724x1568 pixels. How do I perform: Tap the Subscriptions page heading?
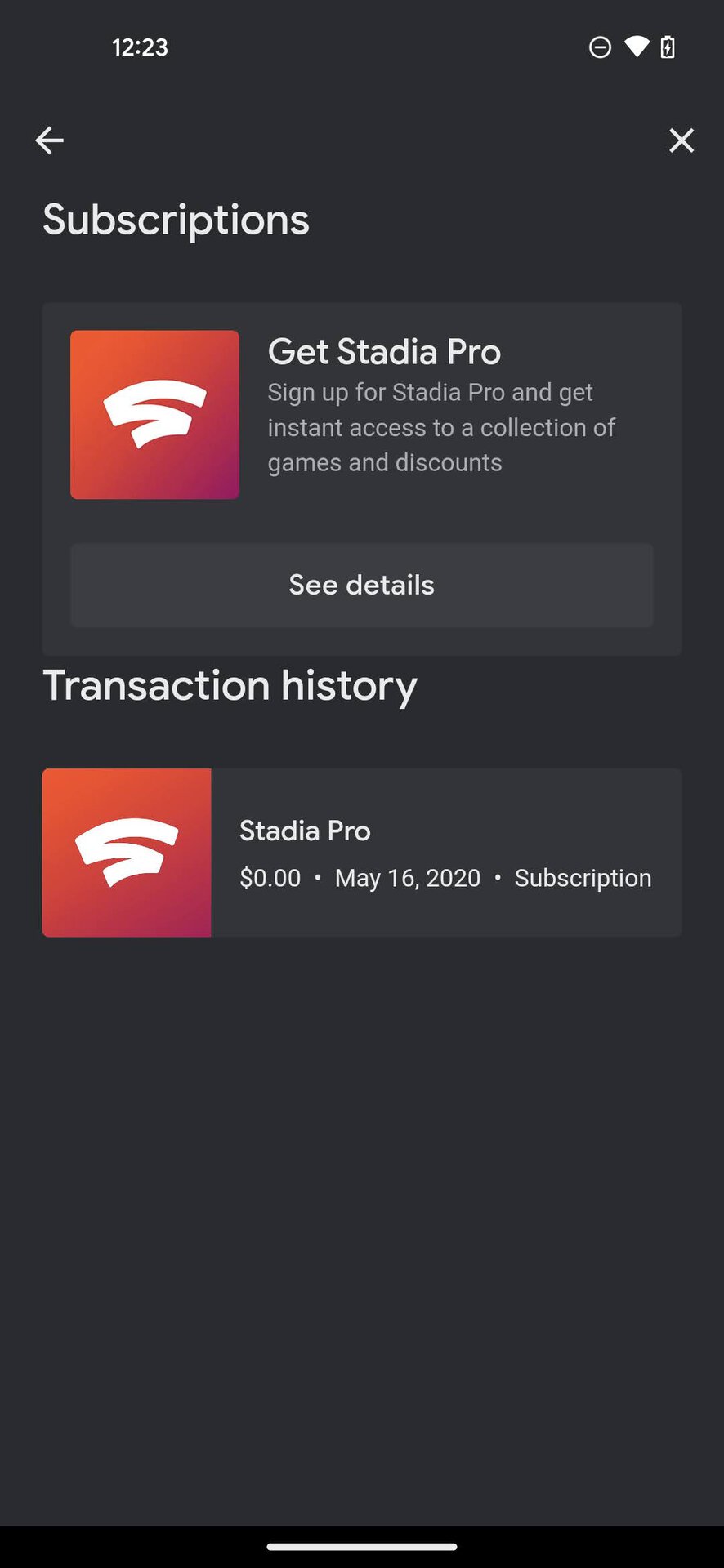(176, 220)
